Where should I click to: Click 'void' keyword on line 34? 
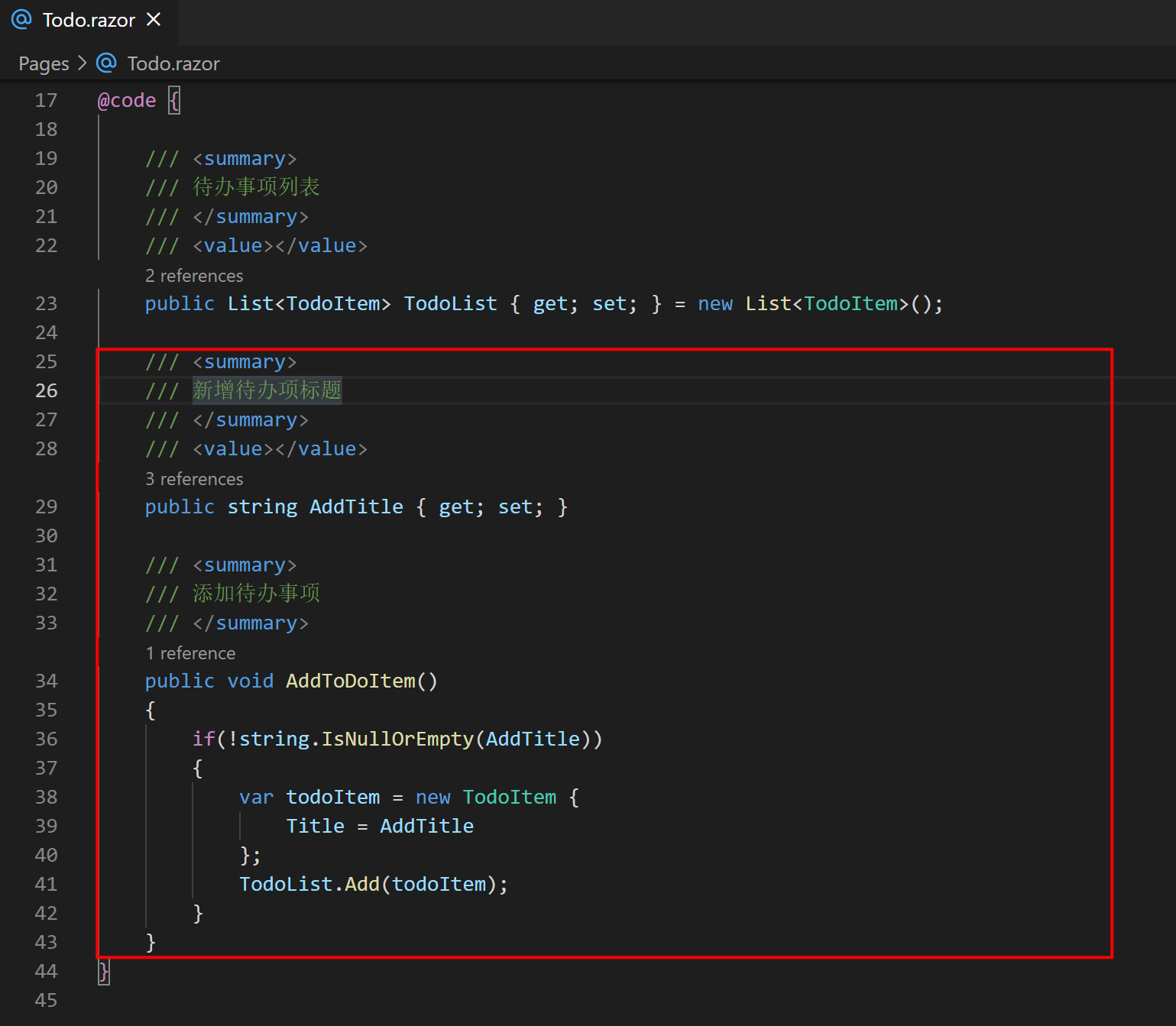pyautogui.click(x=250, y=681)
